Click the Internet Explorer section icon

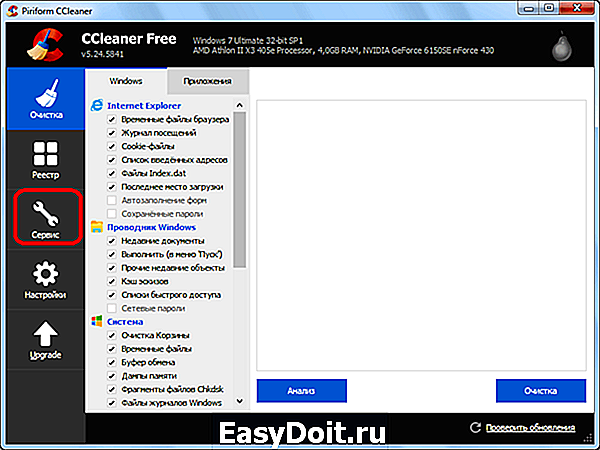coord(97,105)
